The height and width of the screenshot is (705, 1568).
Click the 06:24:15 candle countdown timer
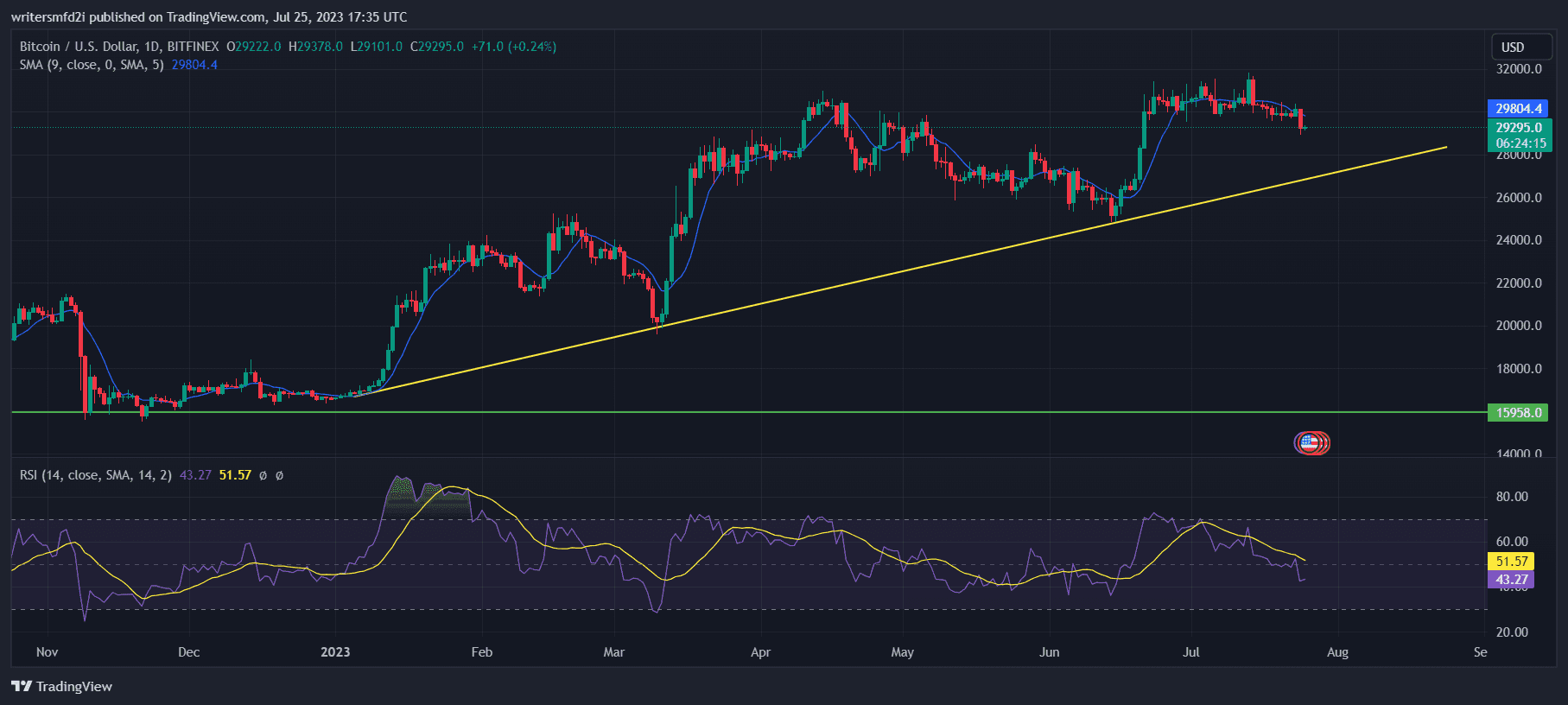tap(1520, 143)
